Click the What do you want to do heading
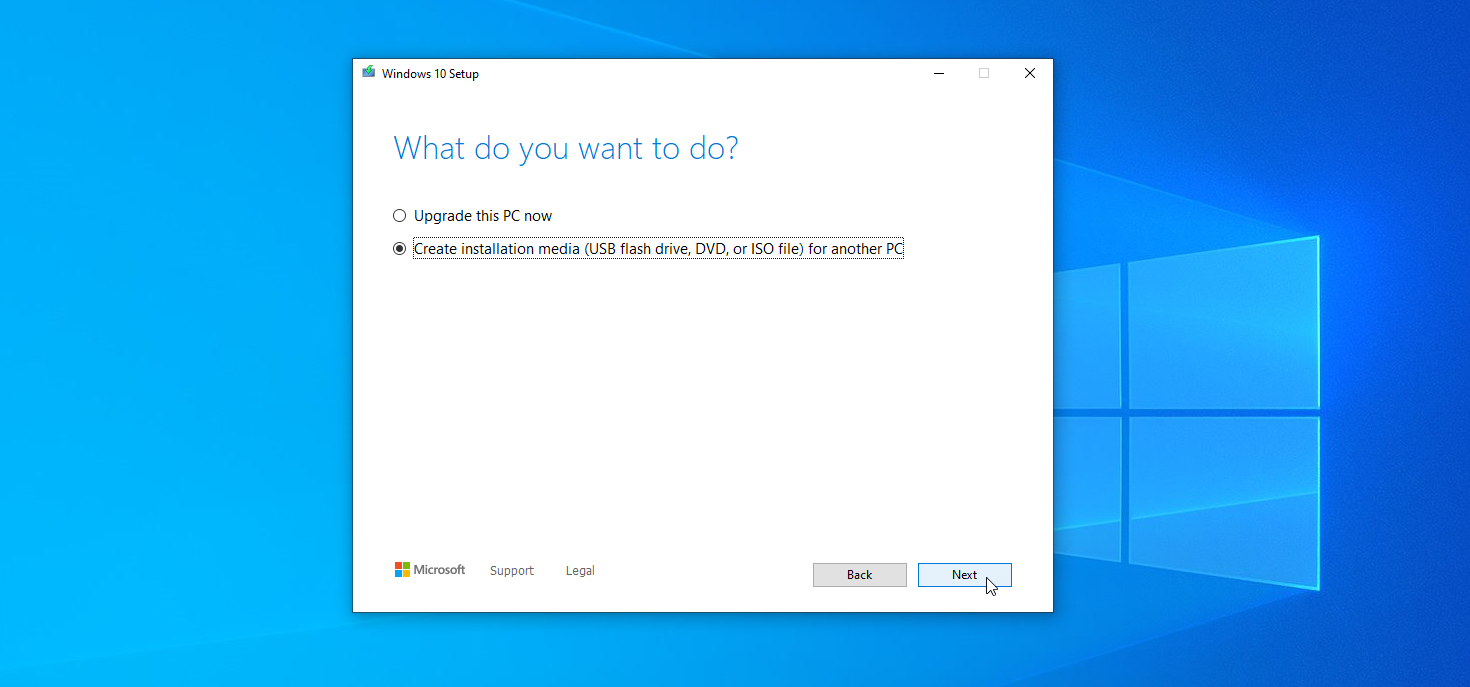This screenshot has height=687, width=1470. click(x=566, y=147)
